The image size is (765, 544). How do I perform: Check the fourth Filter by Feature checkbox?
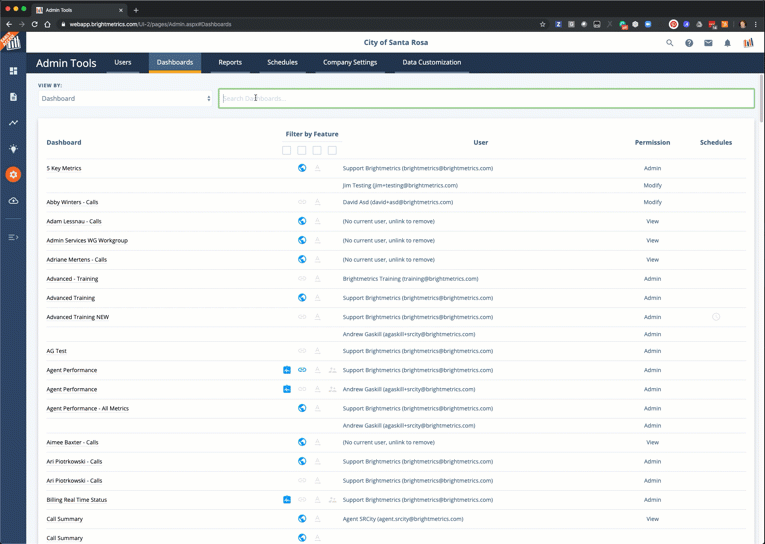332,150
